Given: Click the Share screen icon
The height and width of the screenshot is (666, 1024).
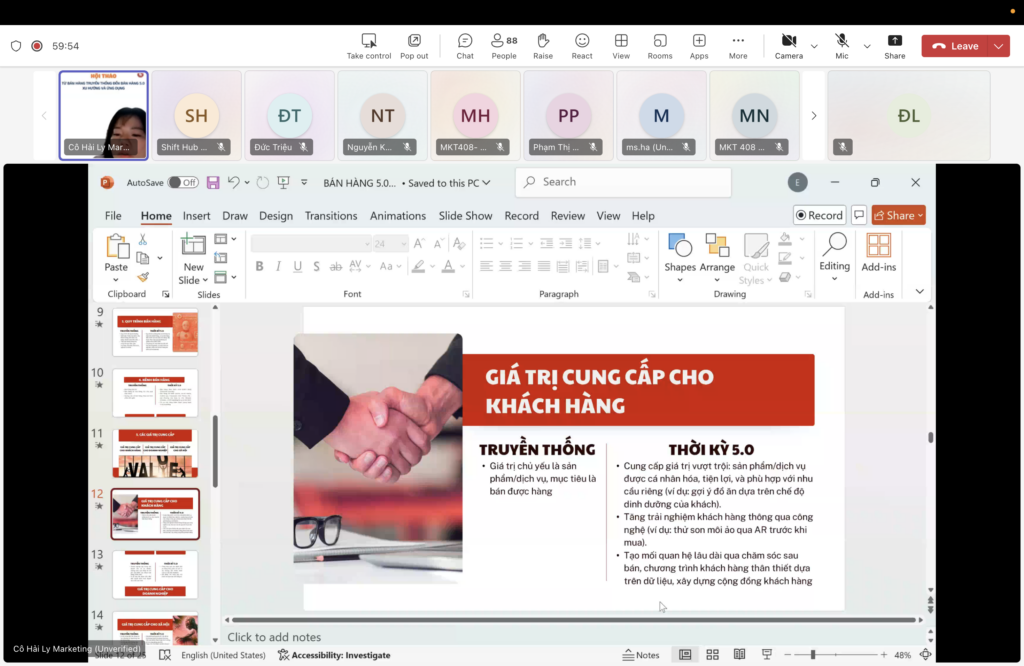Looking at the screenshot, I should click(895, 45).
